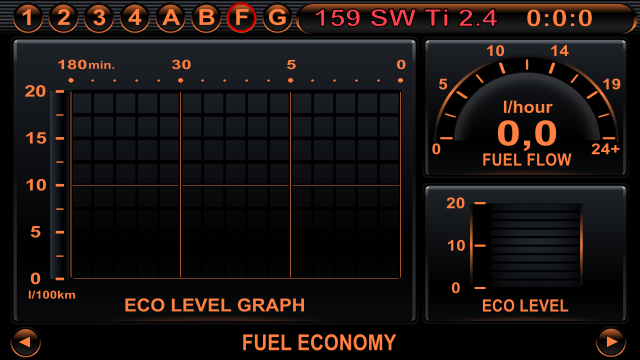Viewport: 640px width, 360px height.
Task: Select the 180 min marker on graph
Action: coord(71,64)
